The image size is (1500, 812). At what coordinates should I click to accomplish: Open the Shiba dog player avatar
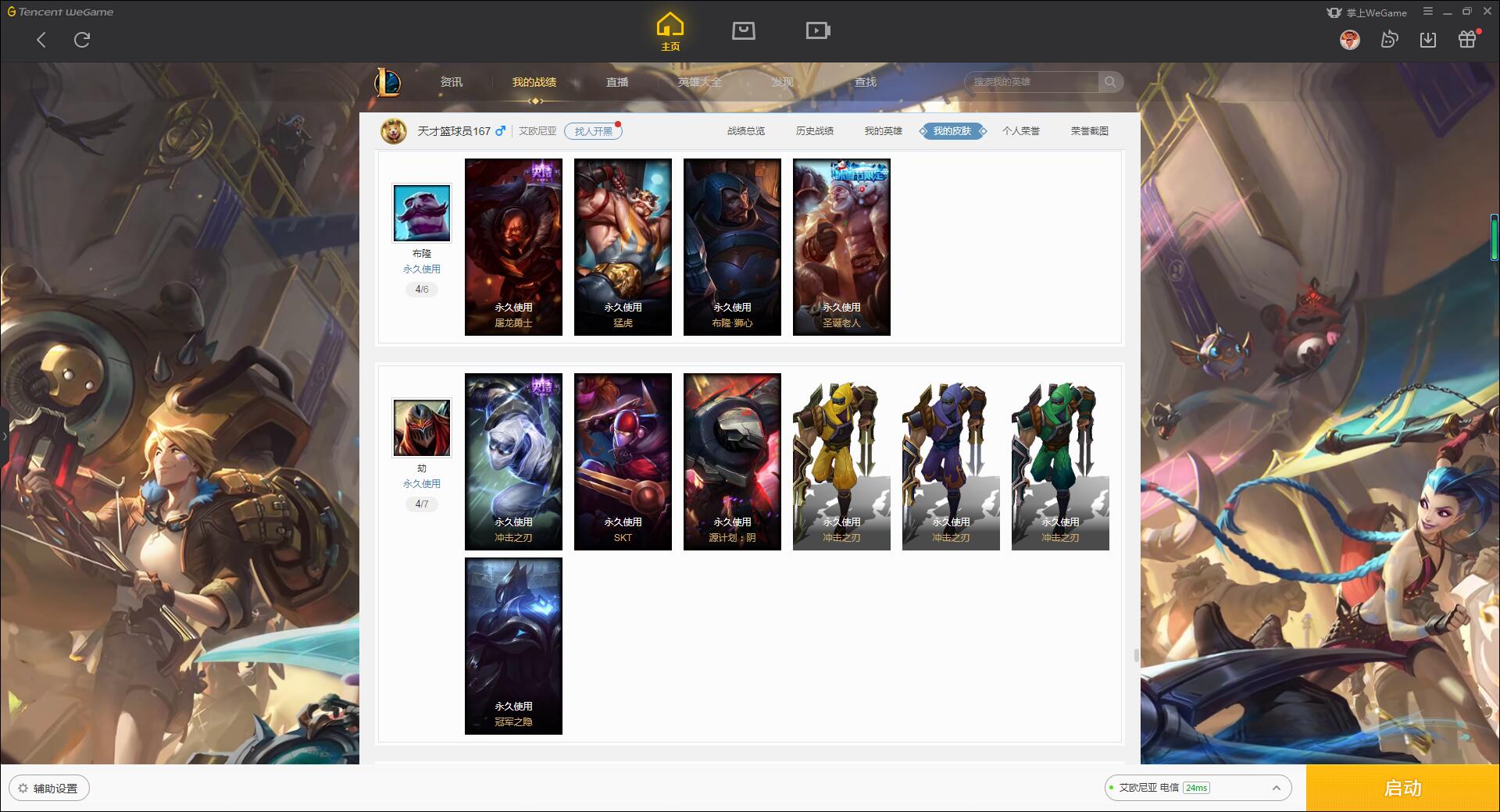click(x=394, y=131)
